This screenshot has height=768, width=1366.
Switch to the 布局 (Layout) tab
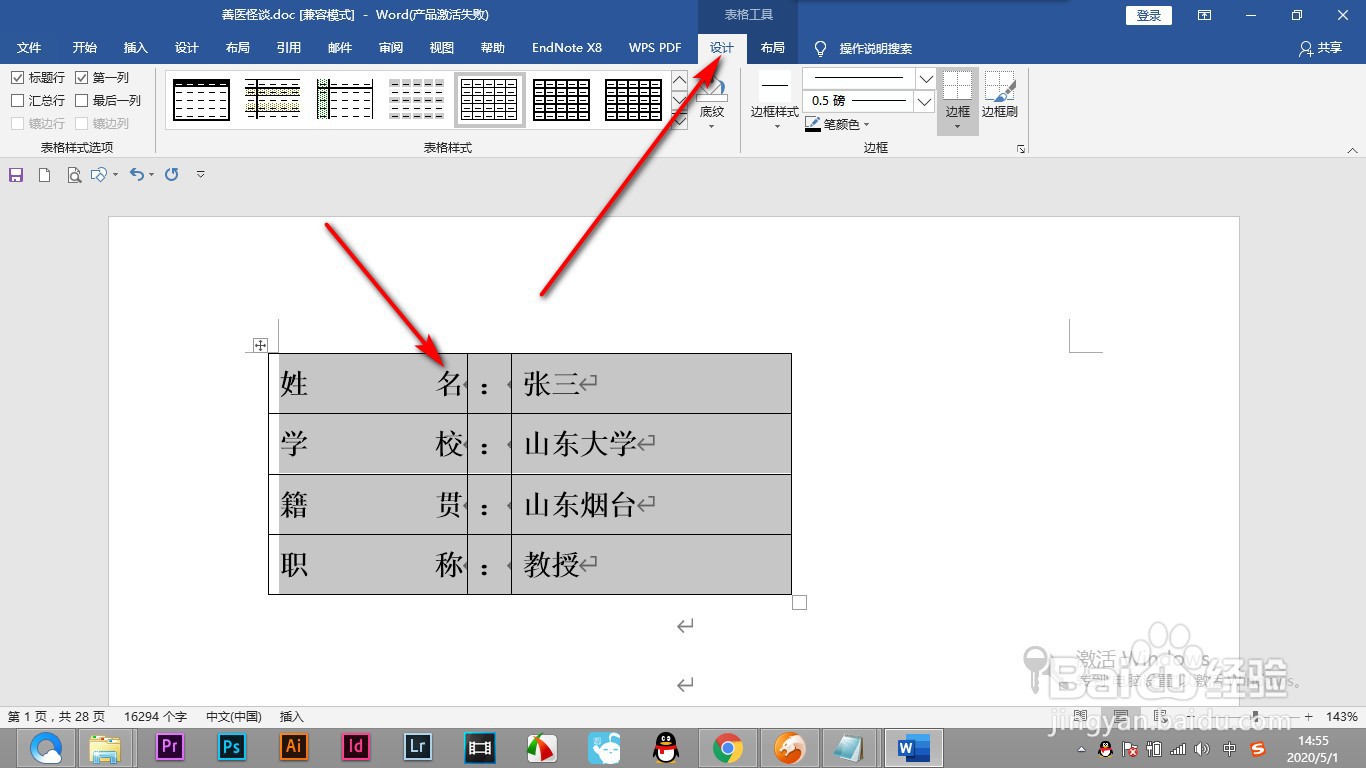pyautogui.click(x=772, y=47)
